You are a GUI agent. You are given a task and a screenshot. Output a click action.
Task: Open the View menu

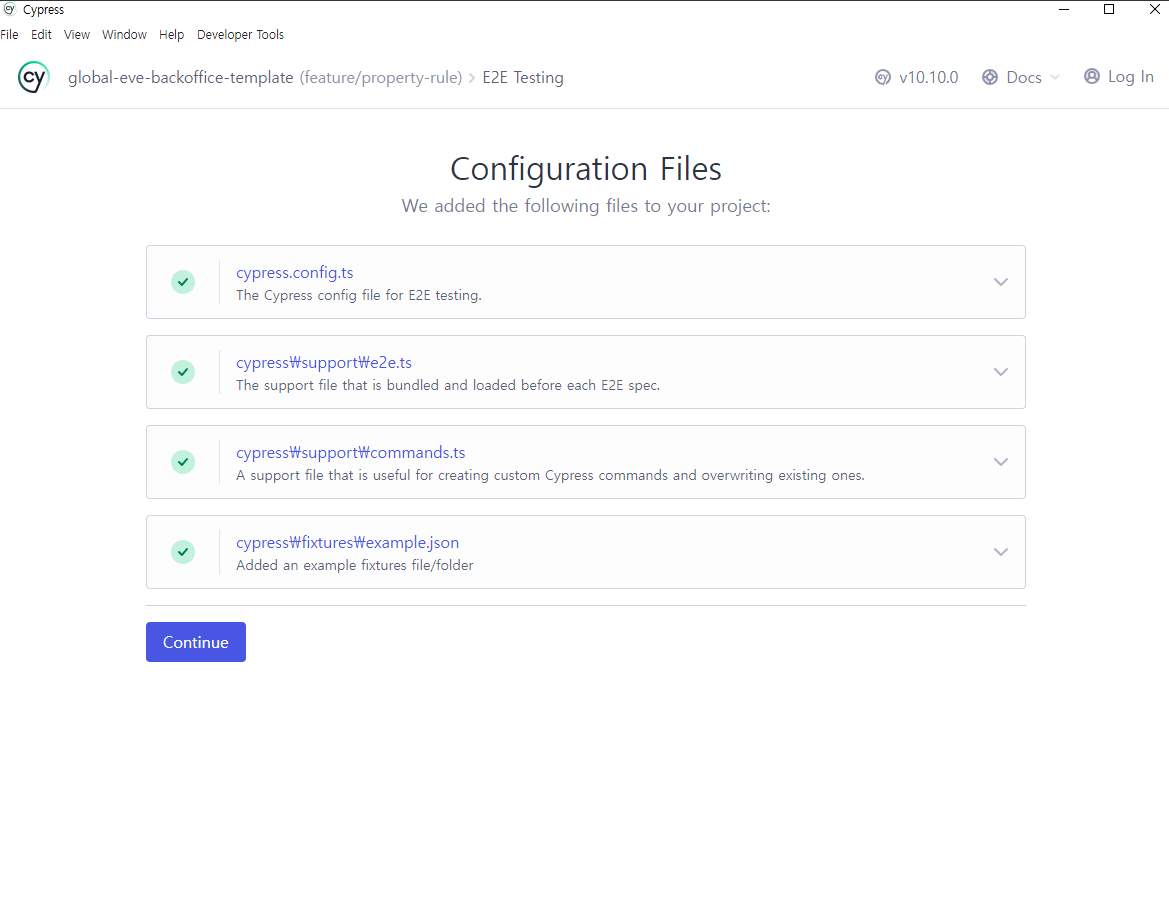tap(77, 35)
